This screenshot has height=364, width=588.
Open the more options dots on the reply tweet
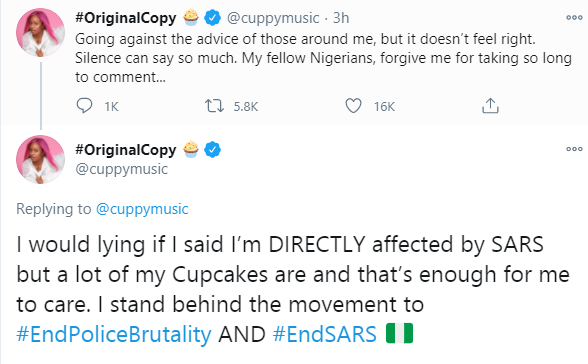tap(574, 149)
